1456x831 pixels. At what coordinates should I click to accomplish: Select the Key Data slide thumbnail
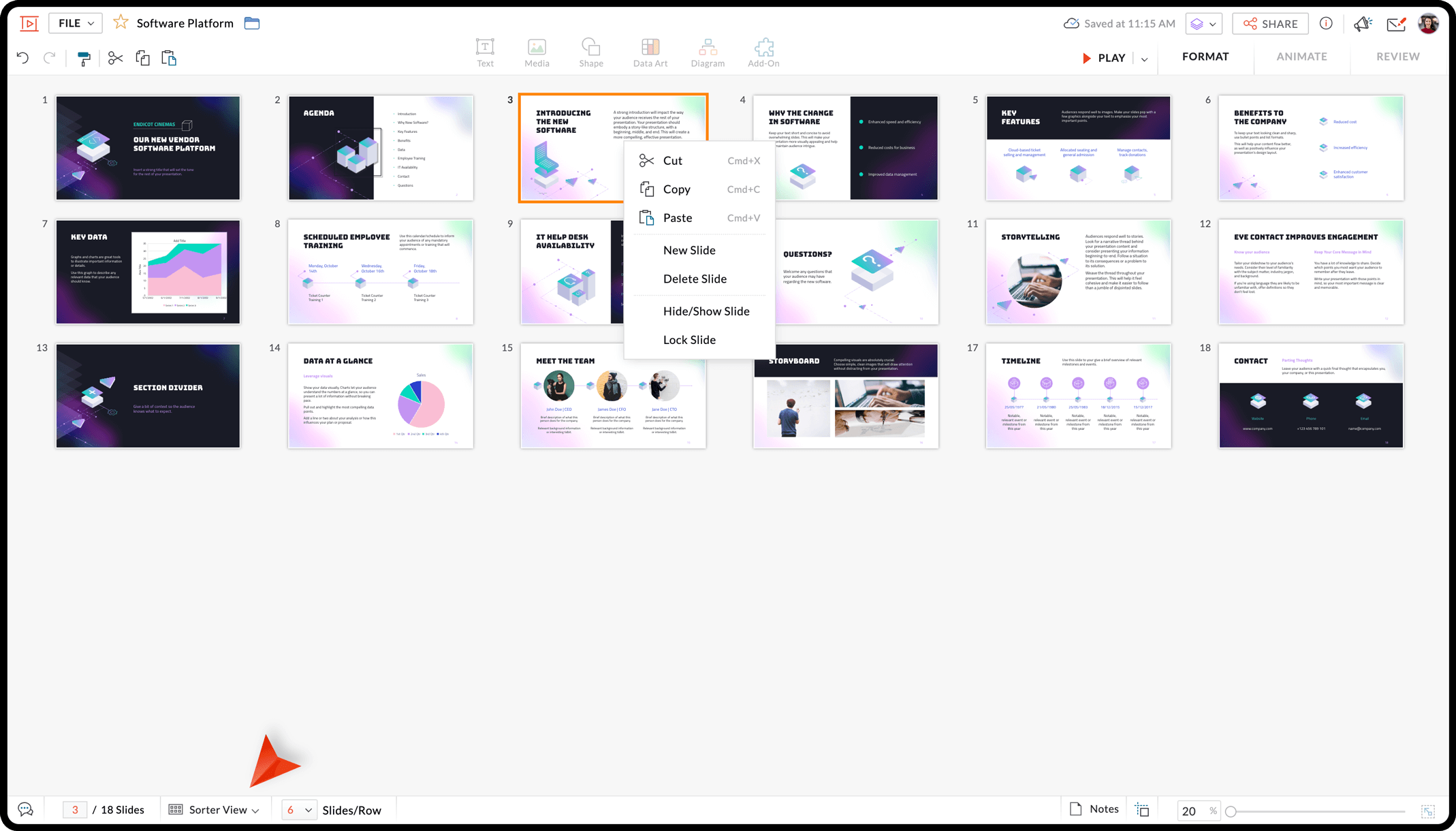[x=148, y=272]
